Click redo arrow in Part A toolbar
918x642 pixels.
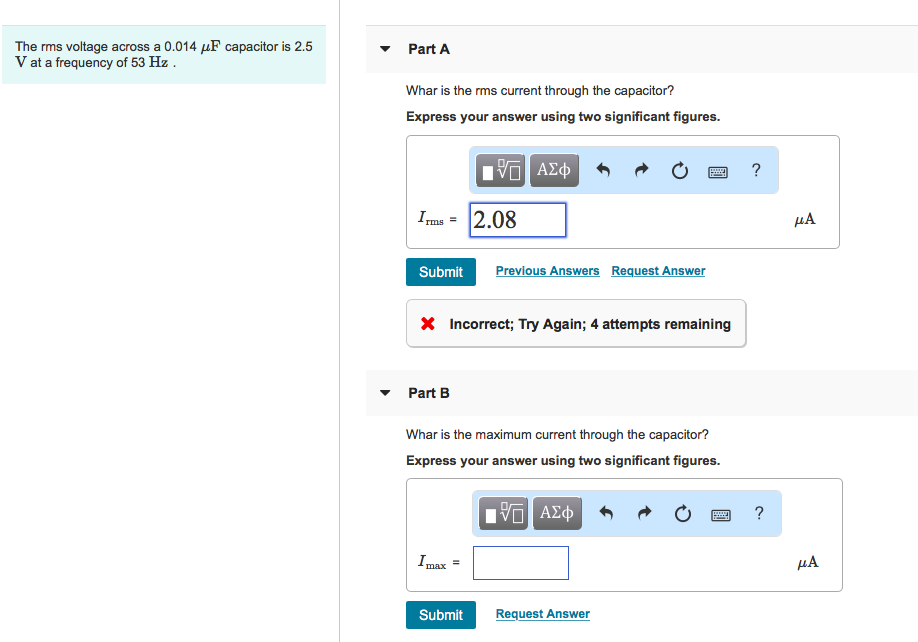[641, 171]
